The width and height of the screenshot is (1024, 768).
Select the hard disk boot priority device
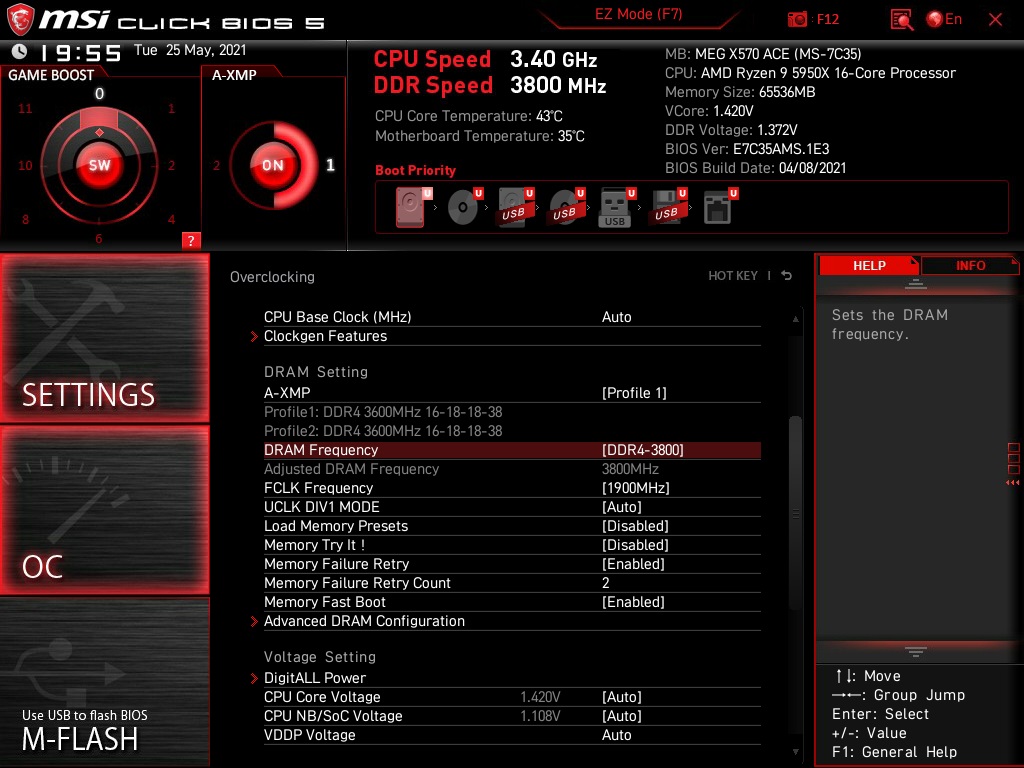point(411,207)
